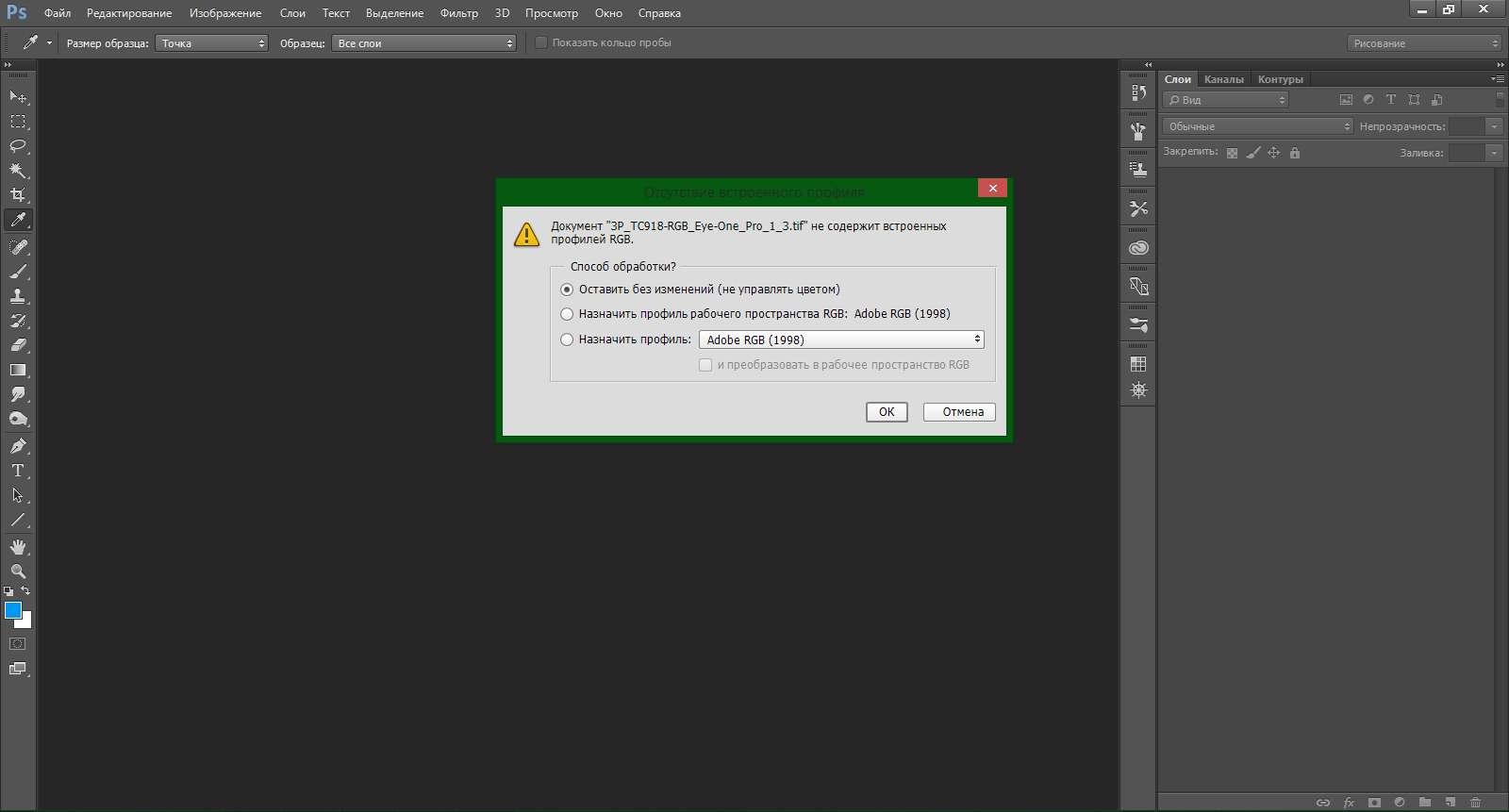This screenshot has width=1509, height=812.
Task: Select the History Brush tool
Action: 18,321
